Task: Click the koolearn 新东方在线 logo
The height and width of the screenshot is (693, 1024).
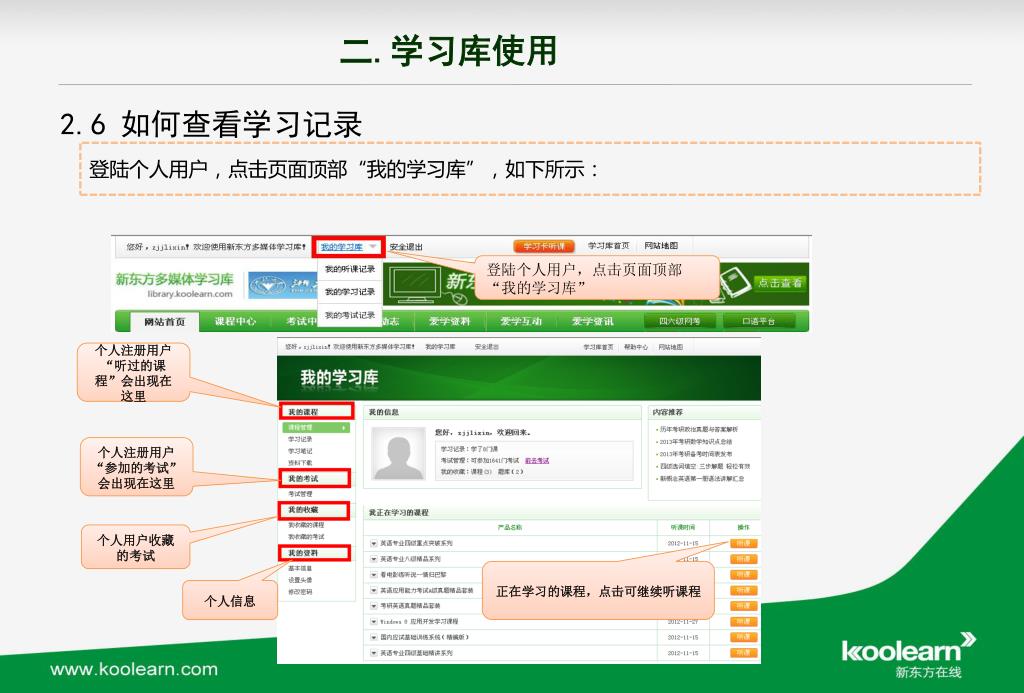Action: [908, 656]
